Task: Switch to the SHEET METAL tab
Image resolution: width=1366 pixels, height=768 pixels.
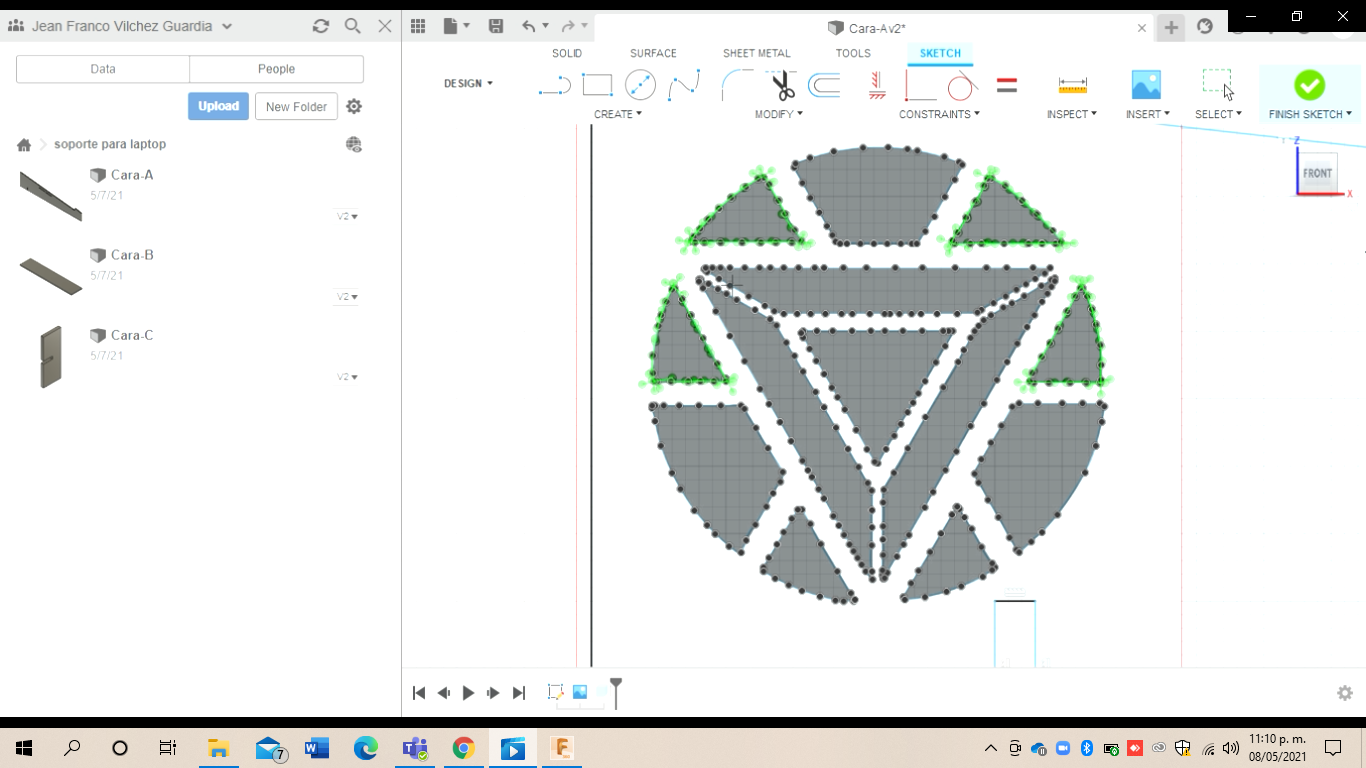Action: [x=757, y=53]
